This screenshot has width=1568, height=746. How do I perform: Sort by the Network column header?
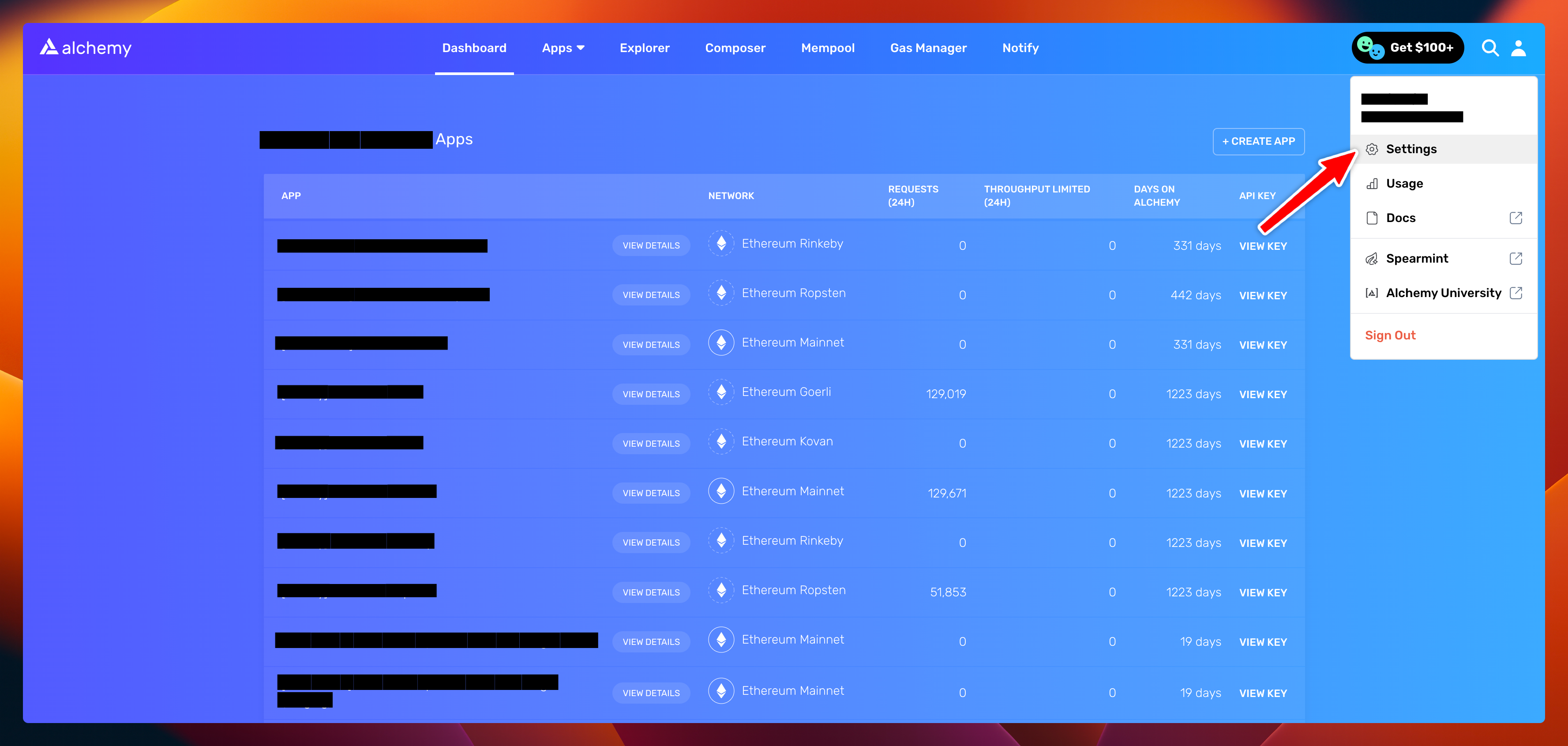coord(731,196)
